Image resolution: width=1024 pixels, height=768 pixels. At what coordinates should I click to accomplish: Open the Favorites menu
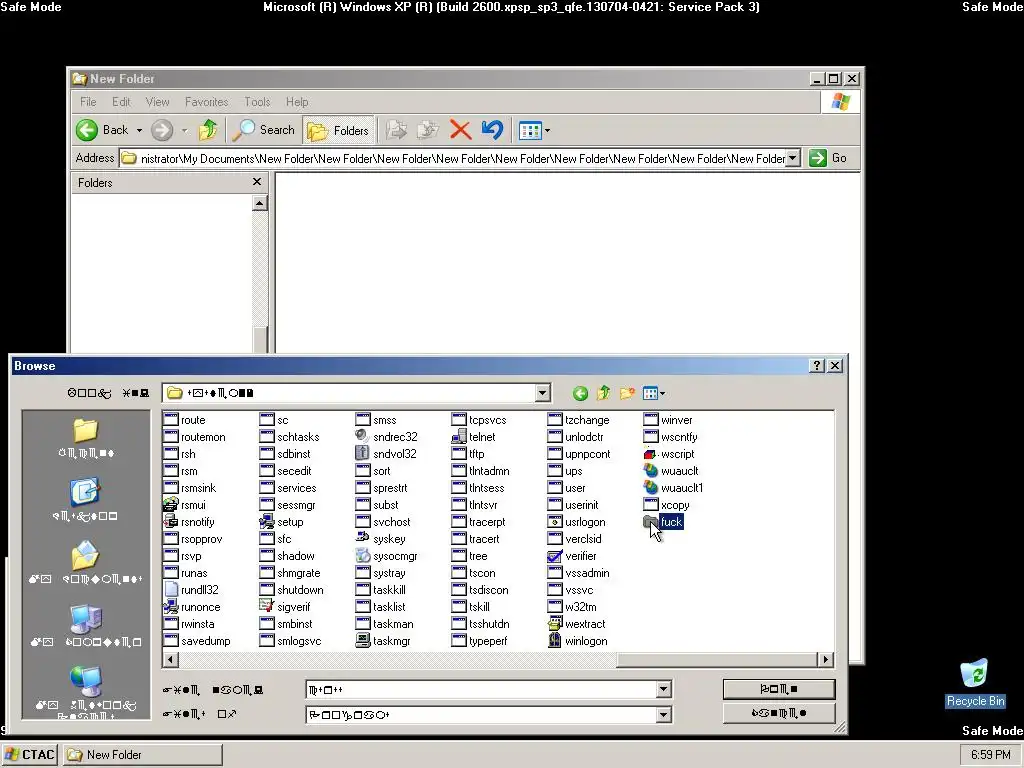click(206, 102)
